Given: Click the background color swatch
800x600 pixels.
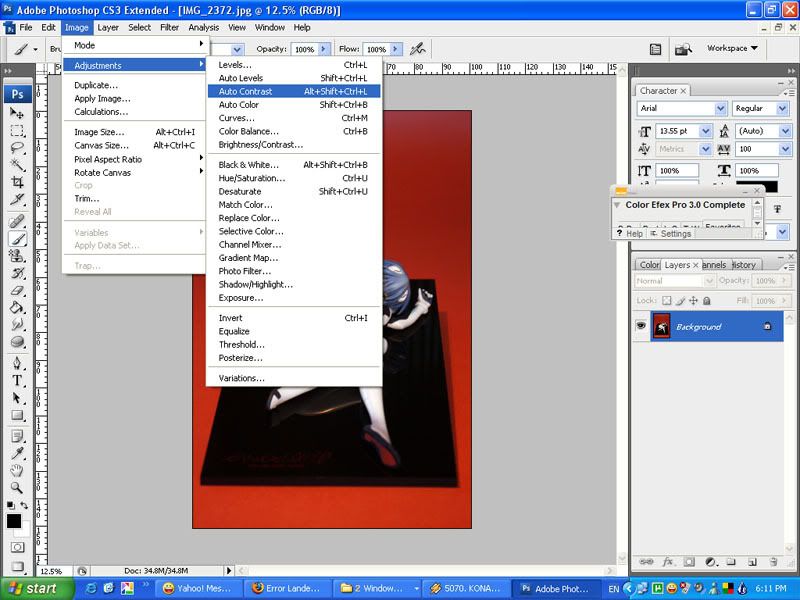Looking at the screenshot, I should (x=26, y=531).
